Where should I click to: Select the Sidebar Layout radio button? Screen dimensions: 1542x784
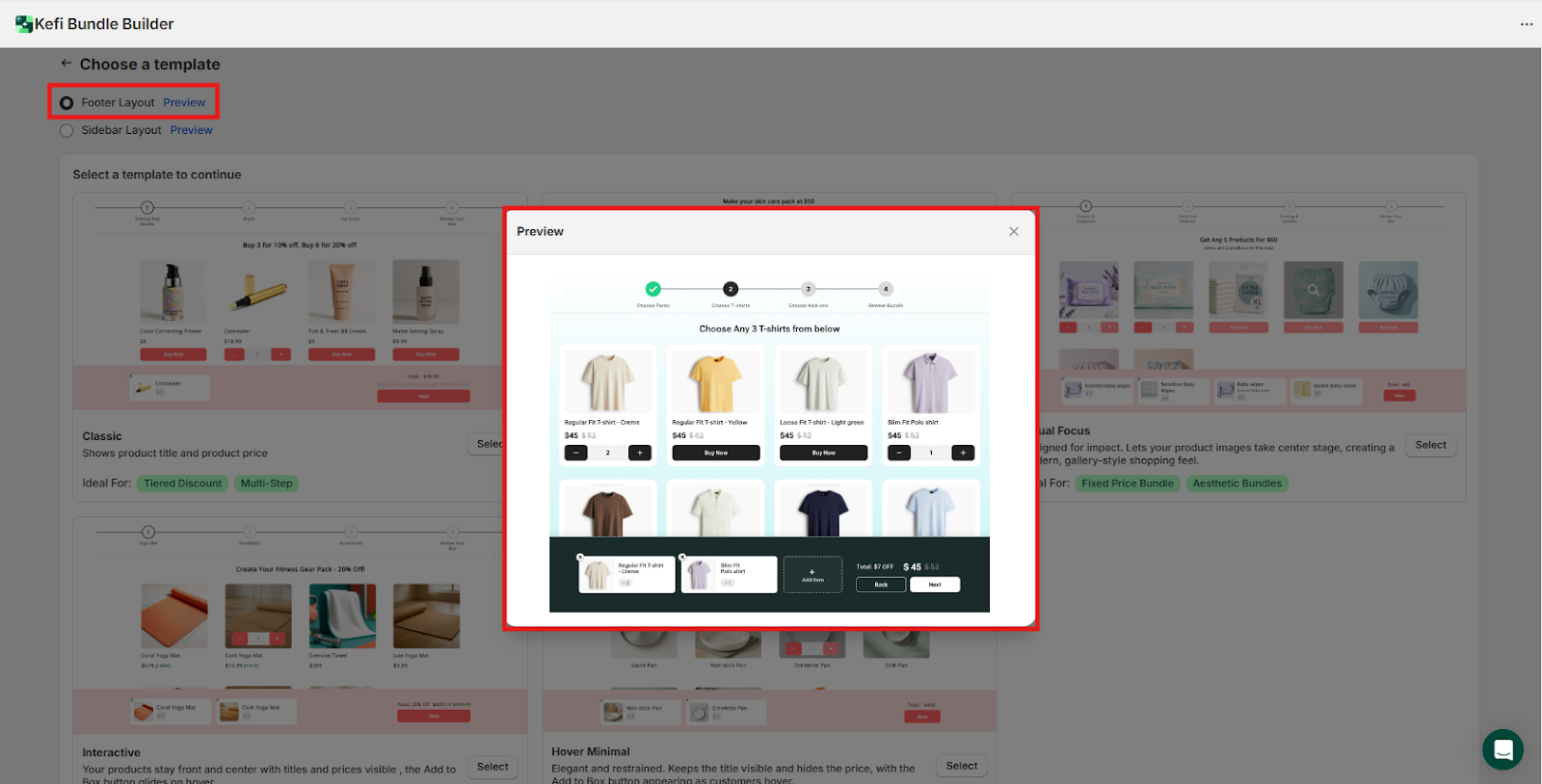click(66, 131)
